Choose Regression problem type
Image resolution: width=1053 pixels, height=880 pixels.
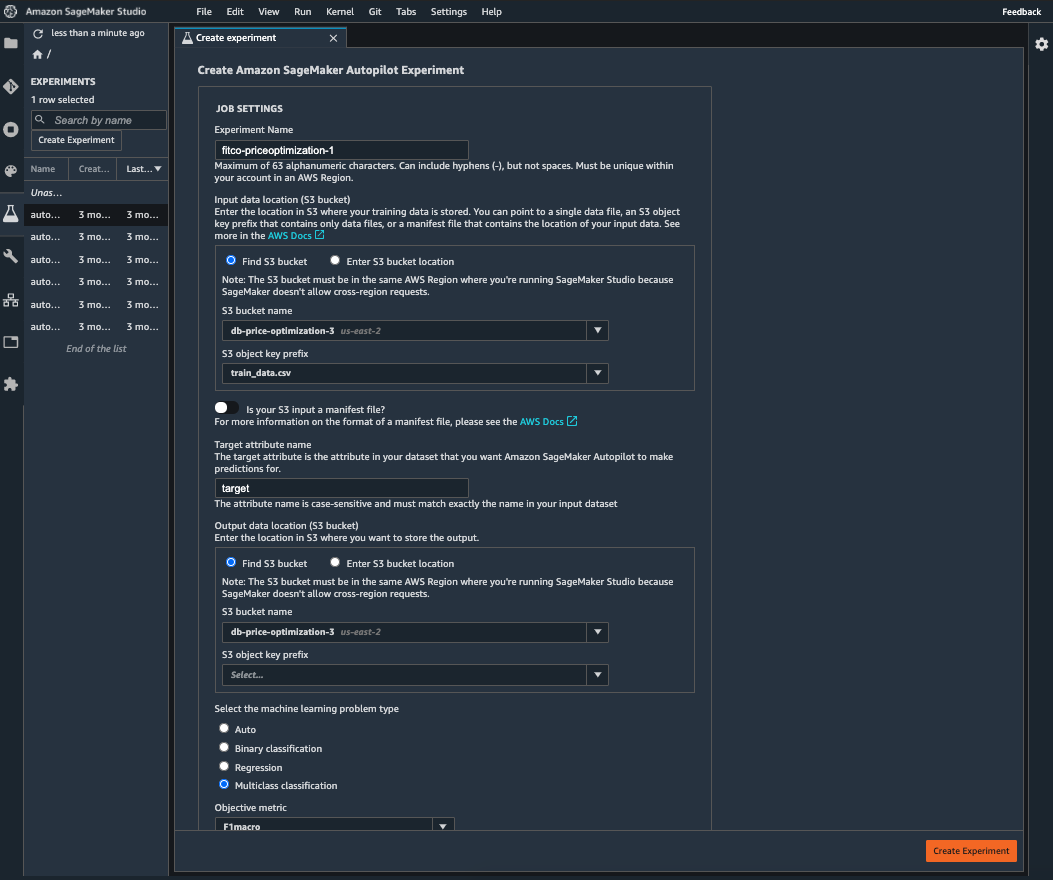[224, 766]
